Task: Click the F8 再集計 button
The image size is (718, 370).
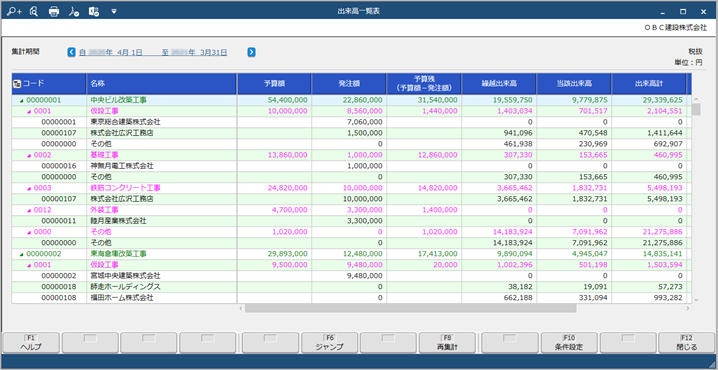Action: point(447,343)
